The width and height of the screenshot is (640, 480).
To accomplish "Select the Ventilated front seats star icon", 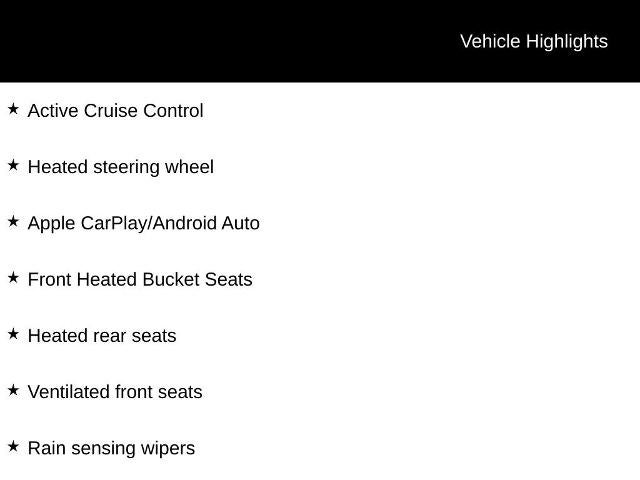I will [x=13, y=389].
